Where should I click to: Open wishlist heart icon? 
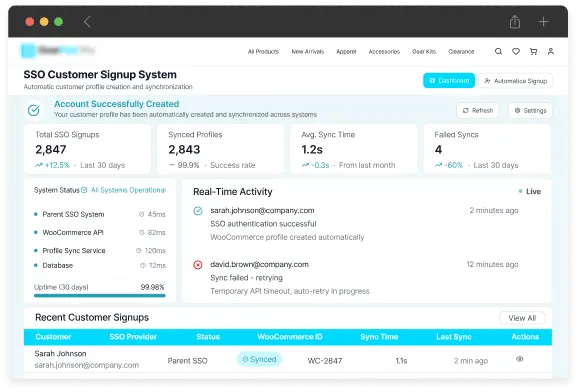coord(516,51)
